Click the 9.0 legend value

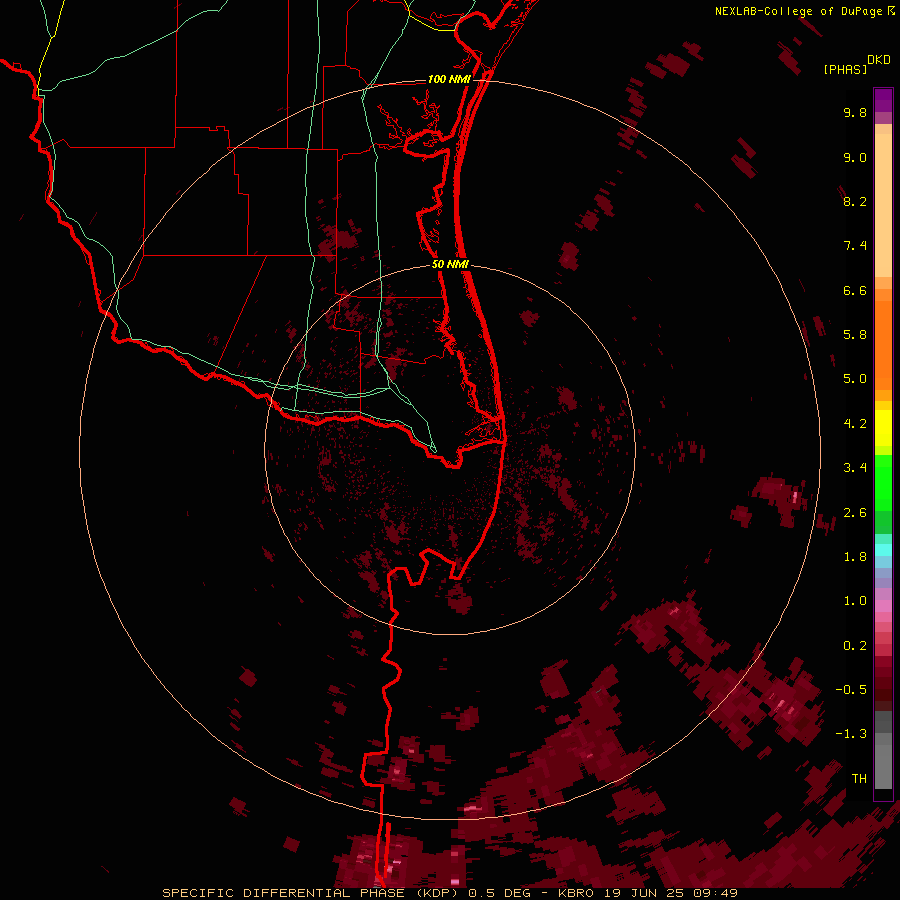click(855, 157)
